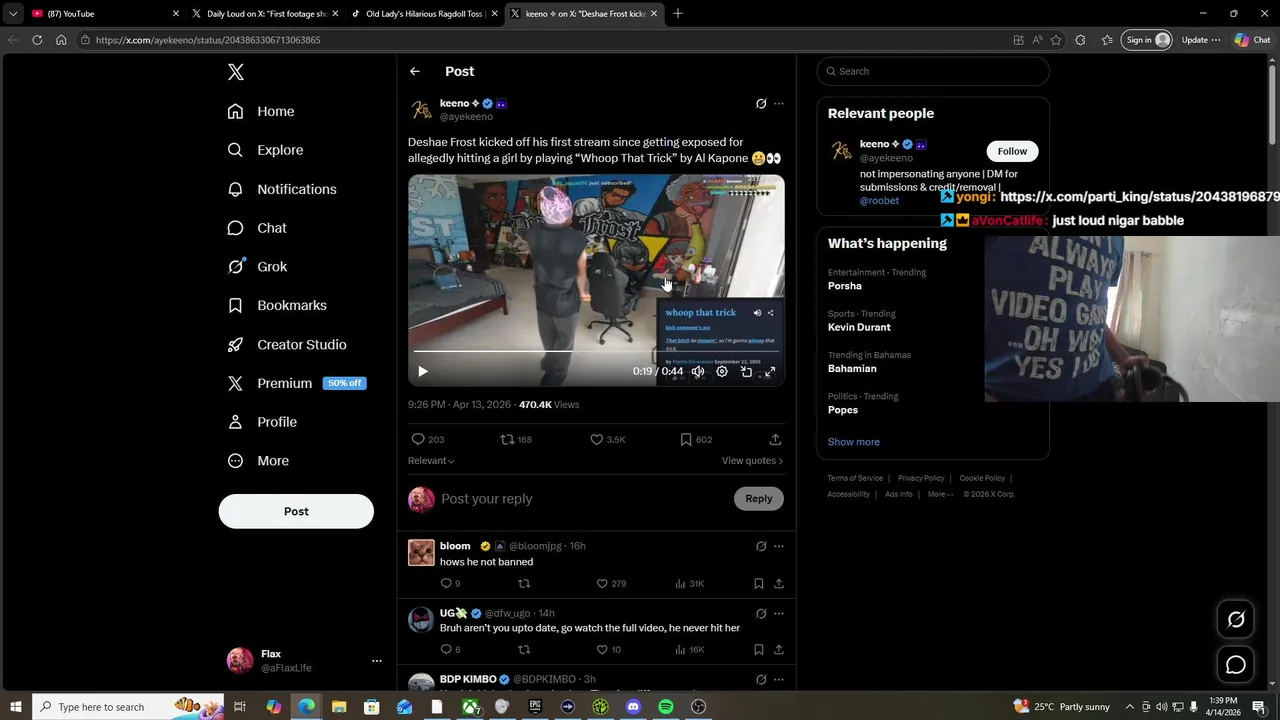Open Creator Studio in the sidebar
This screenshot has width=1280, height=720.
tap(287, 344)
